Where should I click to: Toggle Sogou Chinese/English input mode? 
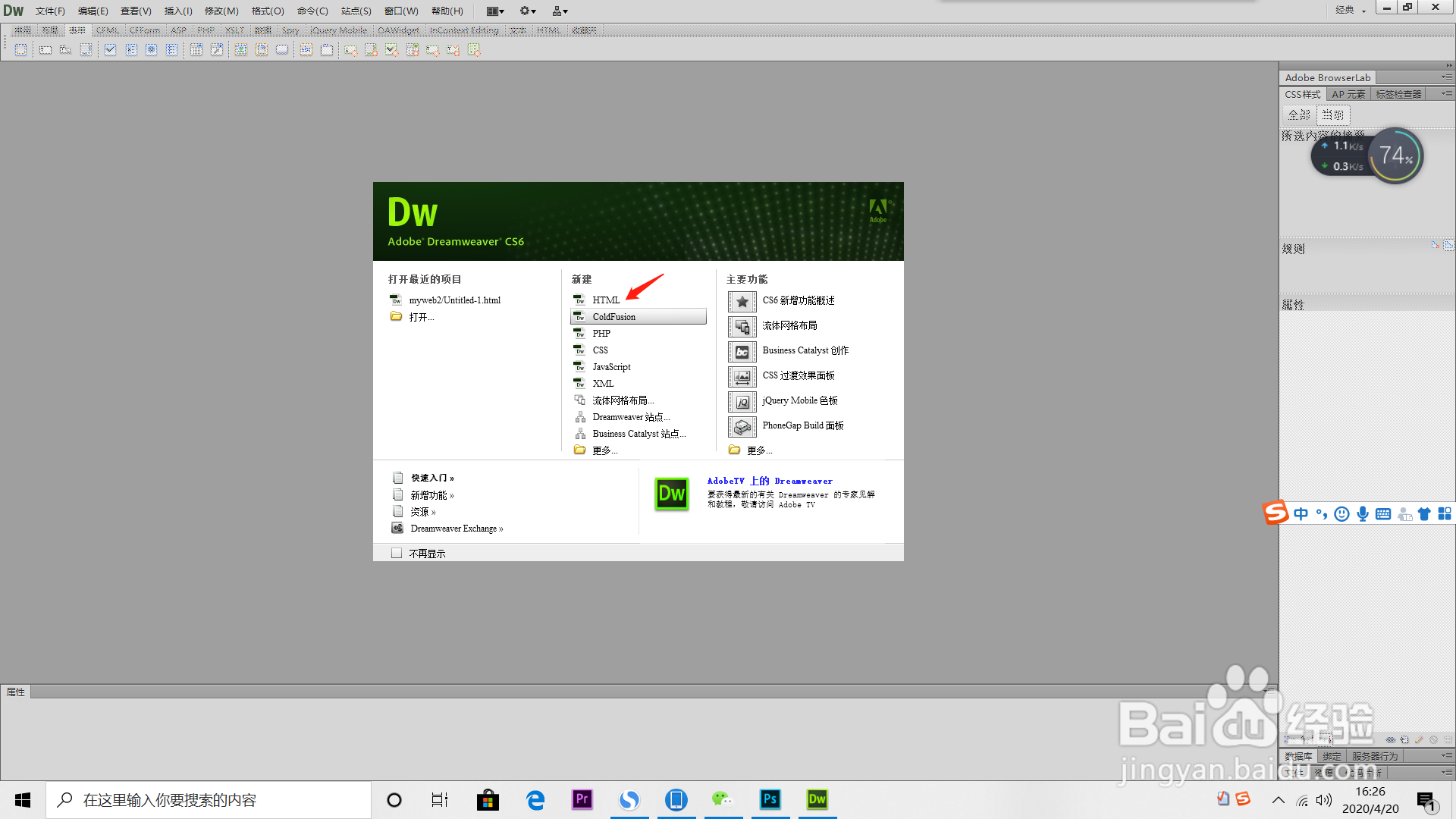point(1301,514)
